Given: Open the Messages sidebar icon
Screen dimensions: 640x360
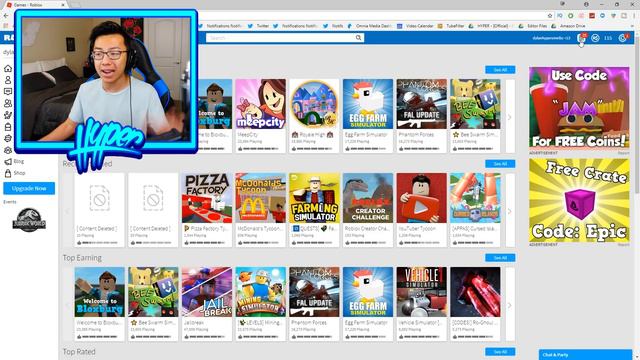Looking at the screenshot, I should coord(8,91).
